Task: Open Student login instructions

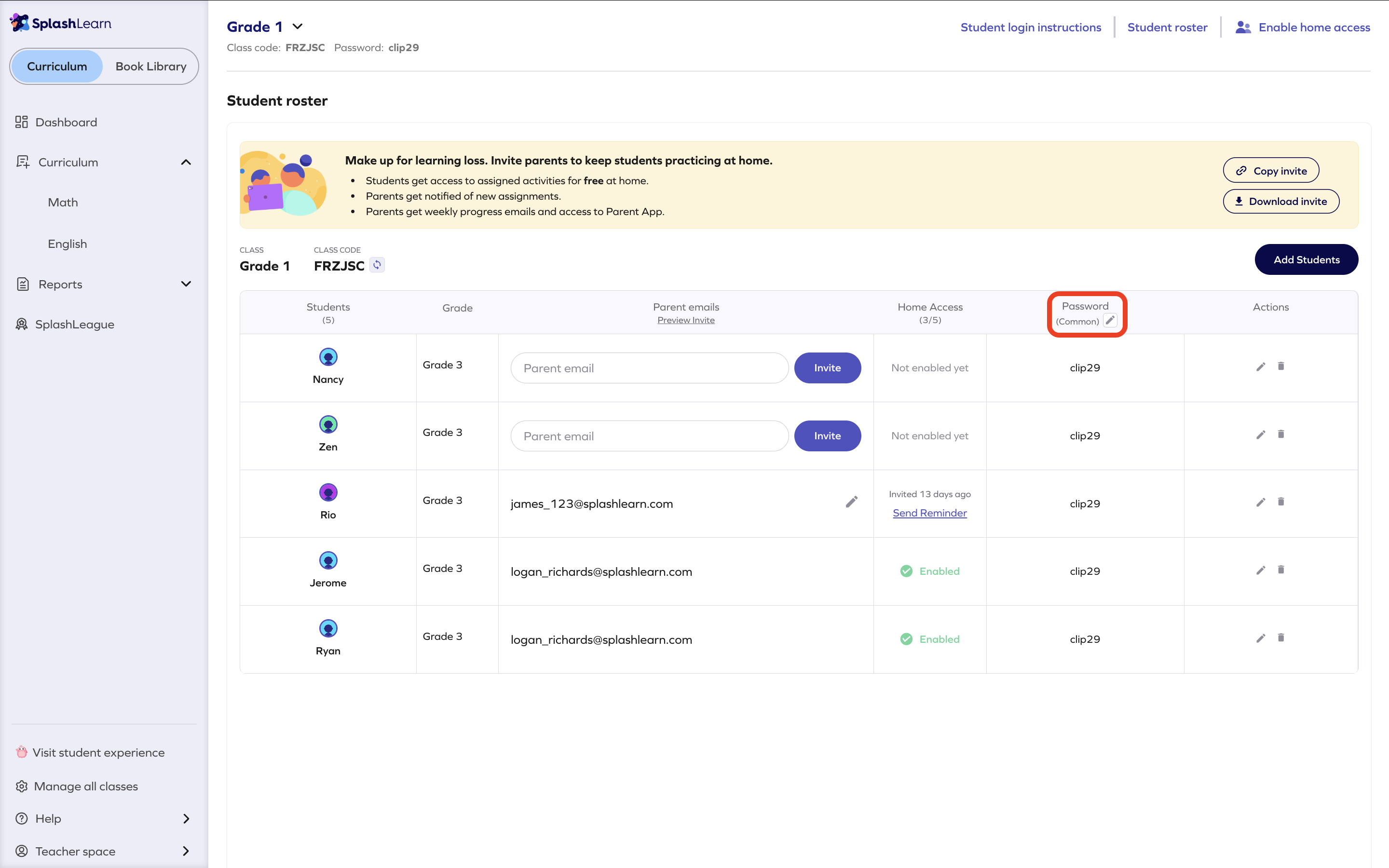Action: click(x=1031, y=27)
